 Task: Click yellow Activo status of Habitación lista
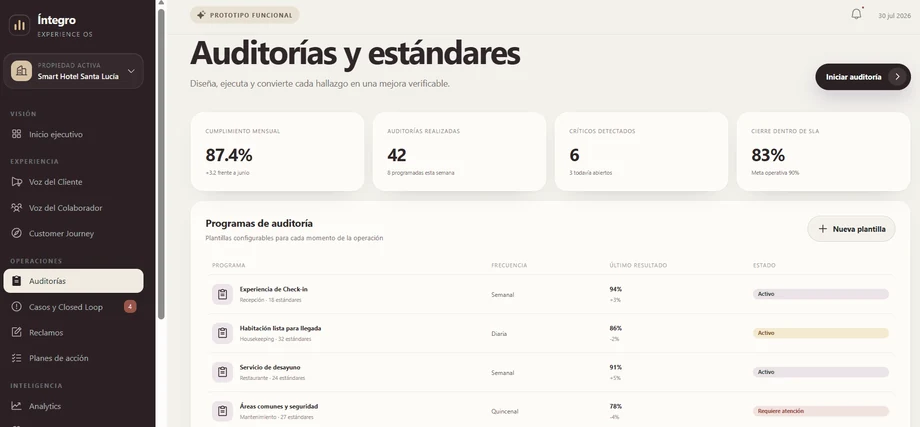coord(821,333)
